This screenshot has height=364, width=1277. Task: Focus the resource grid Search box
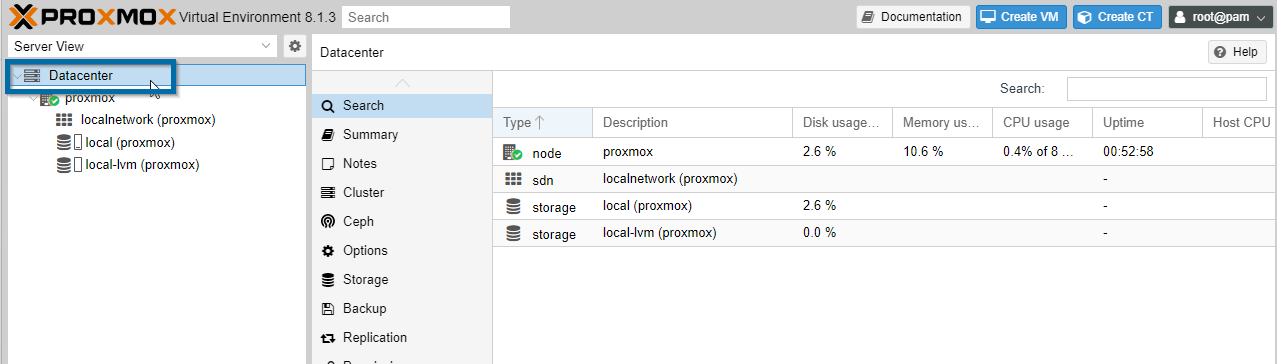[1168, 88]
